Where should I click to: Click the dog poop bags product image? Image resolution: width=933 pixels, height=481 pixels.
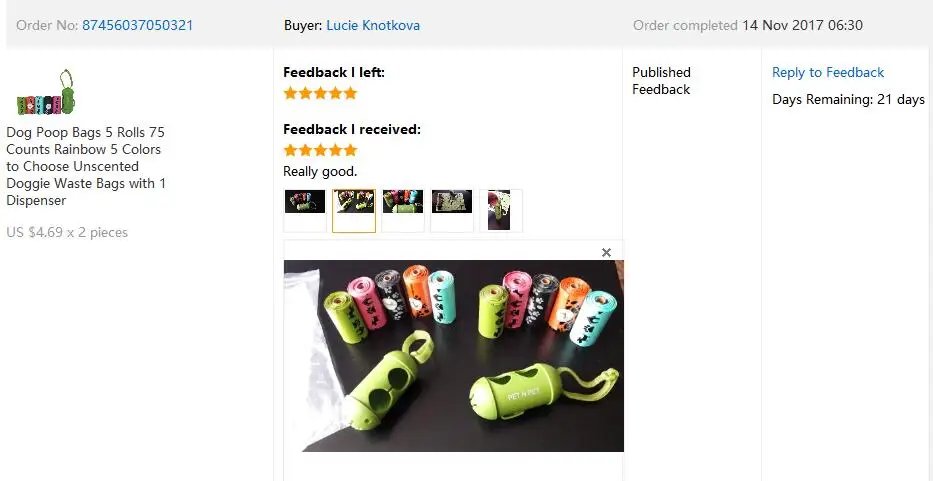[46, 92]
